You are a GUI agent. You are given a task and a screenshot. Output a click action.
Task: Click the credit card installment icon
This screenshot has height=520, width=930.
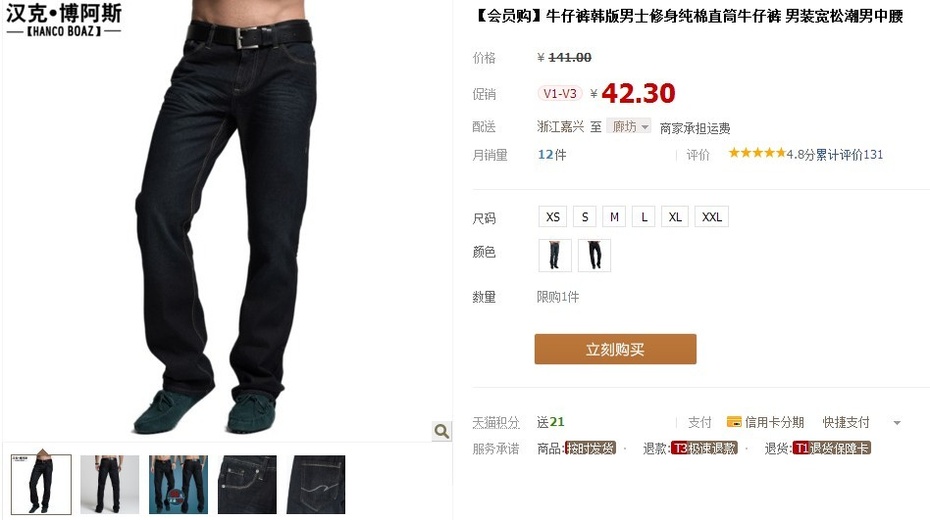coord(734,422)
